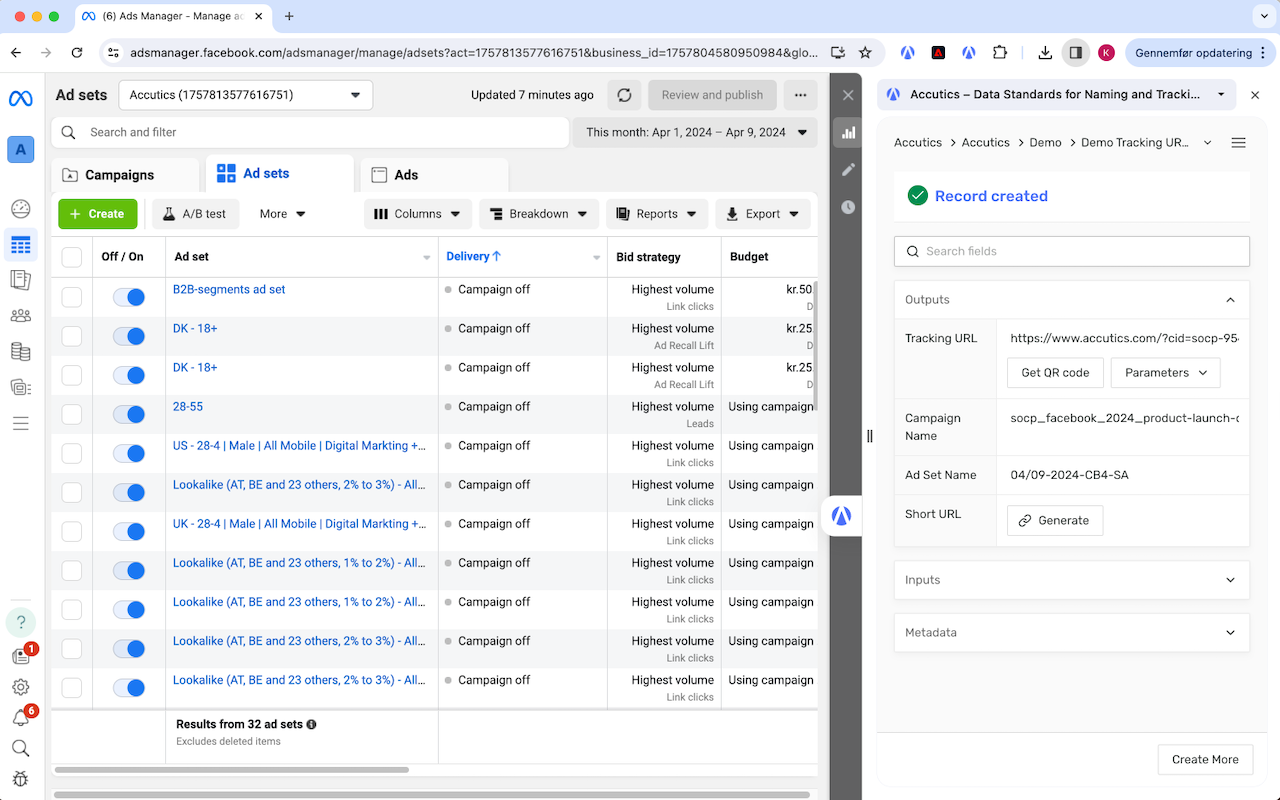Open Billing stack icon in sidebar

pyautogui.click(x=21, y=351)
